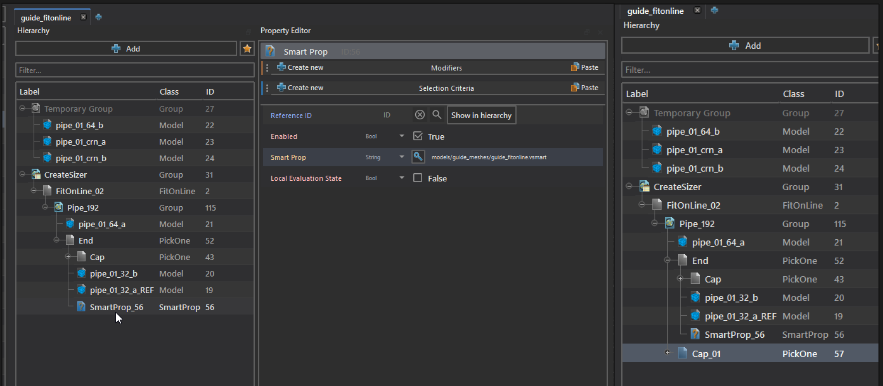Click the SmartProp_56 icon in left Hierarchy

pos(81,307)
